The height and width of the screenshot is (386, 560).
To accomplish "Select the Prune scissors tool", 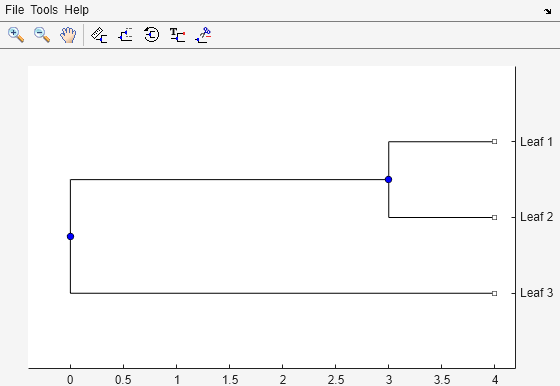I will [x=204, y=35].
